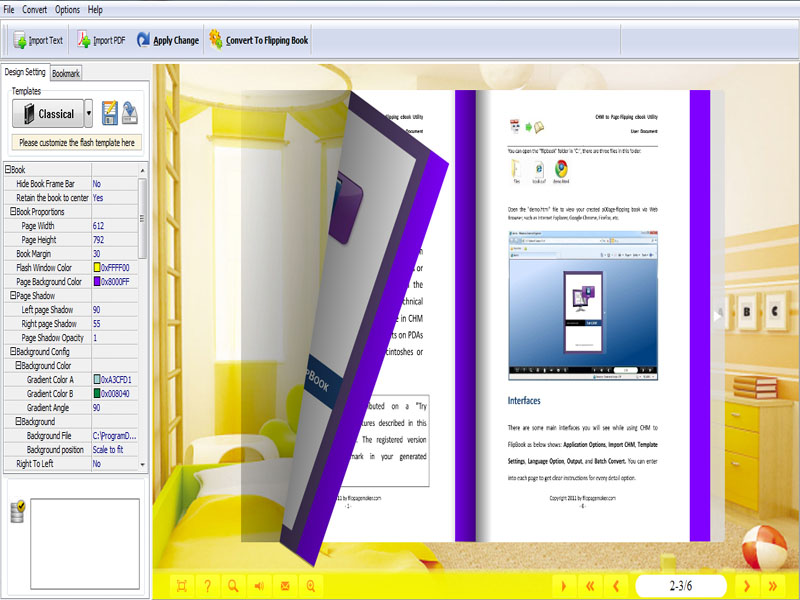Viewport: 800px width, 600px height.
Task: Click the Background File path value
Action: (114, 435)
